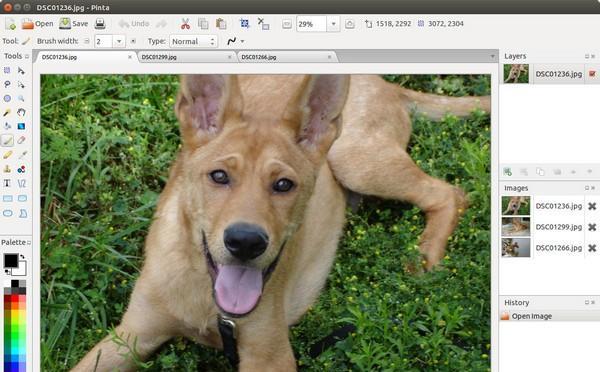Image resolution: width=600 pixels, height=372 pixels.
Task: Switch to the DSC01299.jpg tab
Action: tap(186, 57)
